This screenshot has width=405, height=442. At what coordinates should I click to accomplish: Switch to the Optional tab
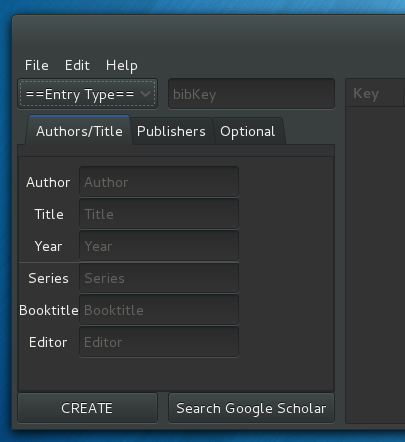(248, 131)
